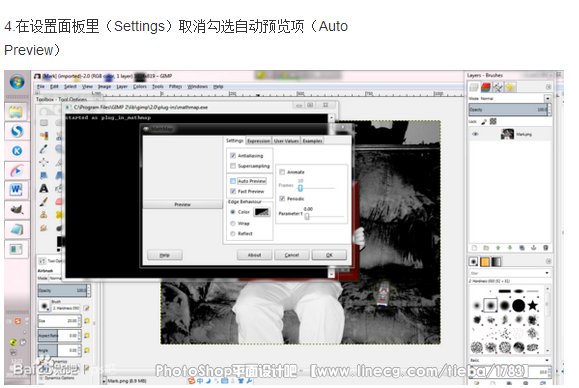Raise the layer with up arrow
The height and width of the screenshot is (388, 579).
[x=498, y=248]
